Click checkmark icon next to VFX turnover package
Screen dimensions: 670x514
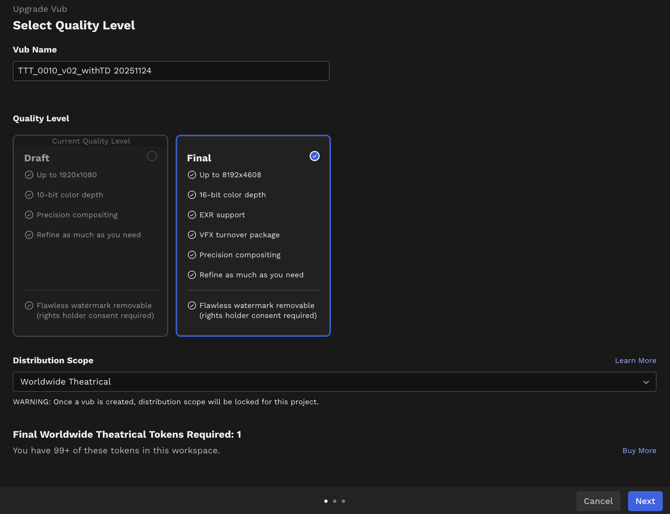click(x=192, y=235)
